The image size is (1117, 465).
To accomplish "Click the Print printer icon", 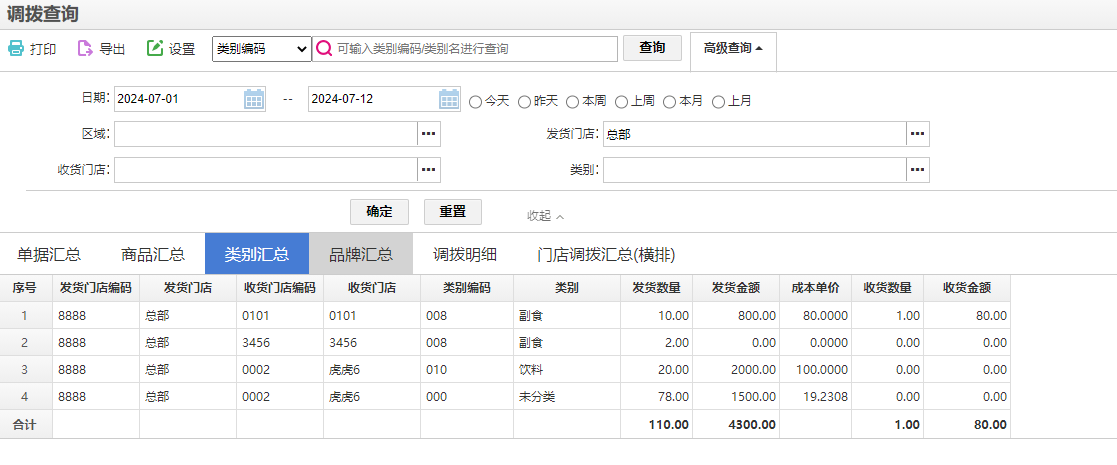I will (16, 48).
